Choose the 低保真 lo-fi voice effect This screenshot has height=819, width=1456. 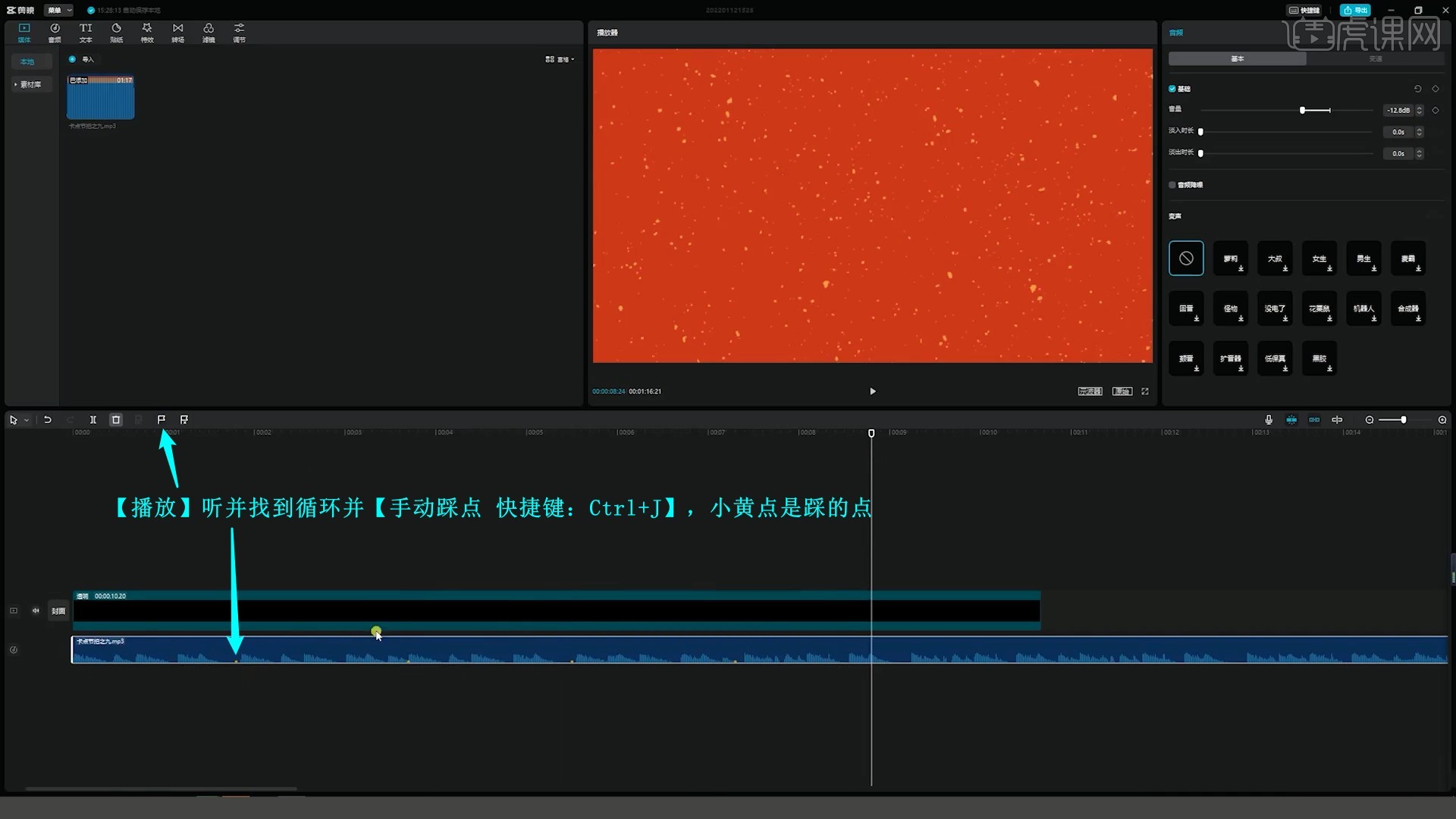click(1275, 359)
